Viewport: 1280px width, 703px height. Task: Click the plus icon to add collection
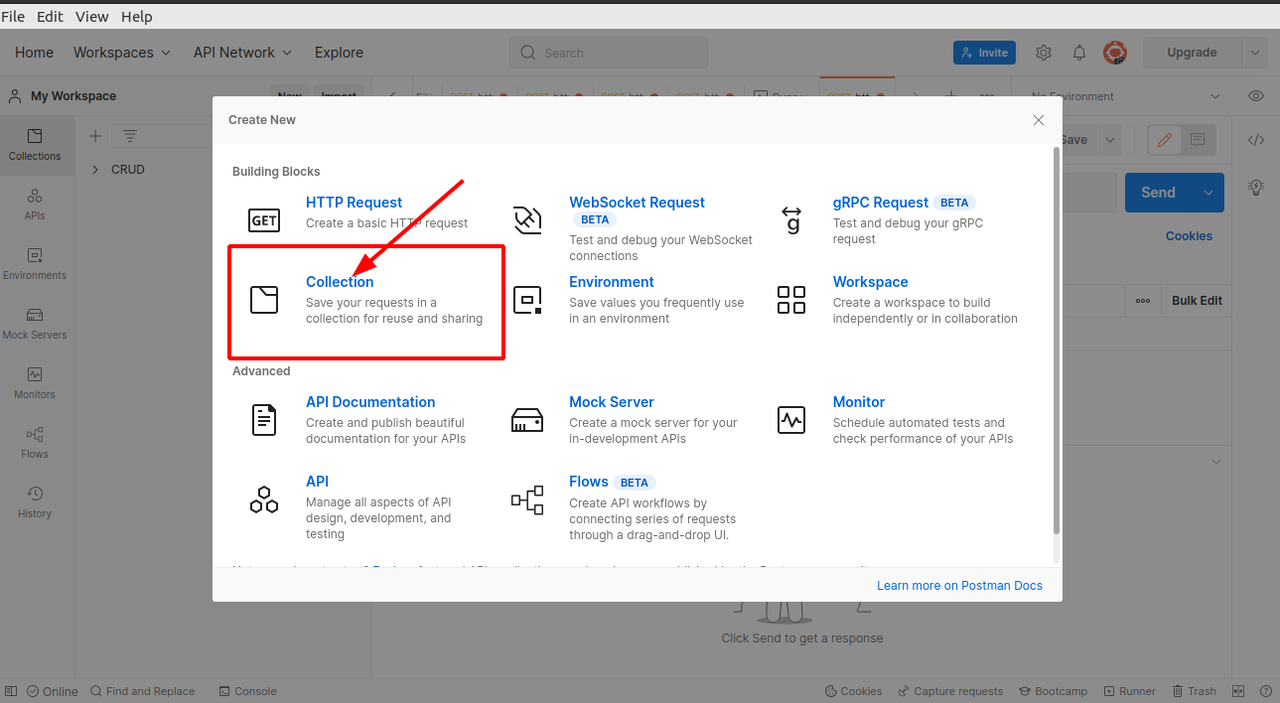(95, 136)
